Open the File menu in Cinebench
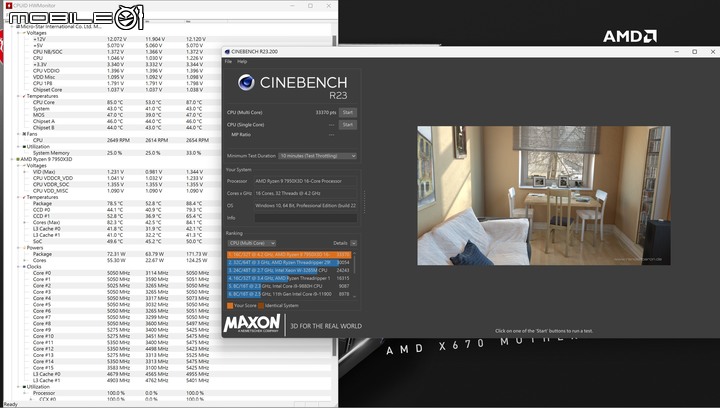This screenshot has height=408, width=720. click(228, 61)
